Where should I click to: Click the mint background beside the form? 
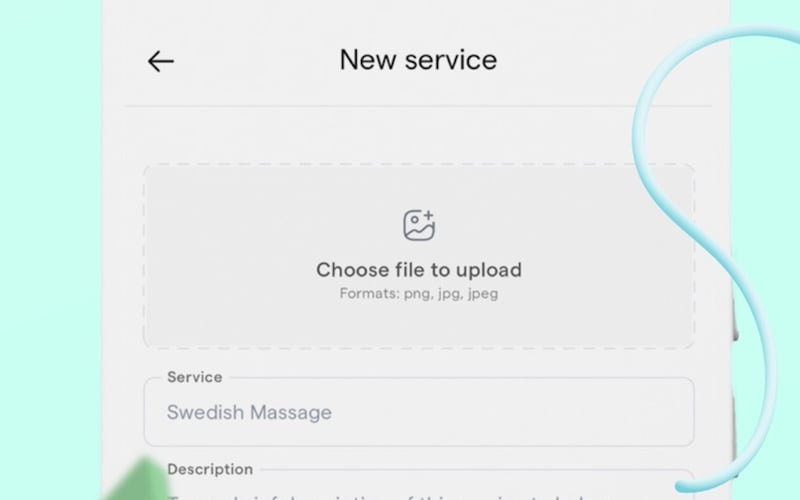(x=51, y=250)
